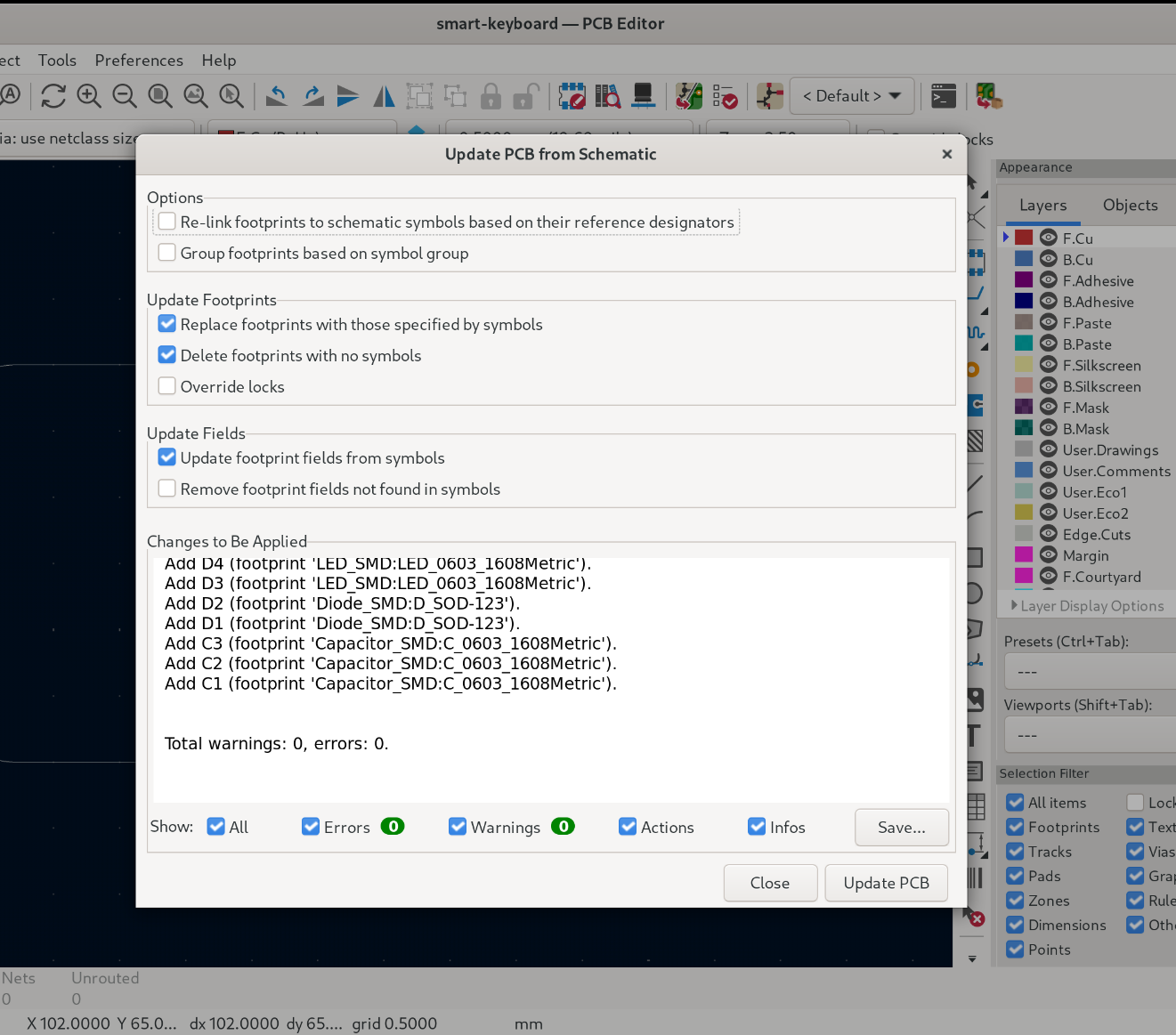The width and height of the screenshot is (1176, 1035).
Task: Toggle the Show All checkbox
Action: click(215, 826)
